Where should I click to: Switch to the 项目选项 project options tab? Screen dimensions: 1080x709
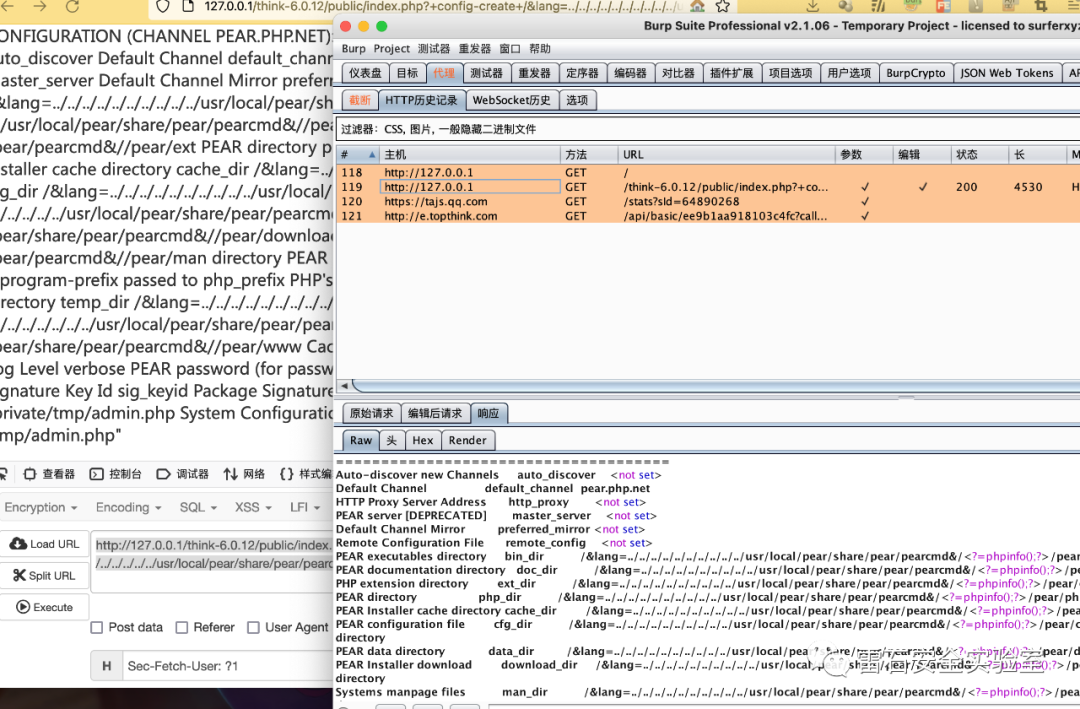[791, 73]
